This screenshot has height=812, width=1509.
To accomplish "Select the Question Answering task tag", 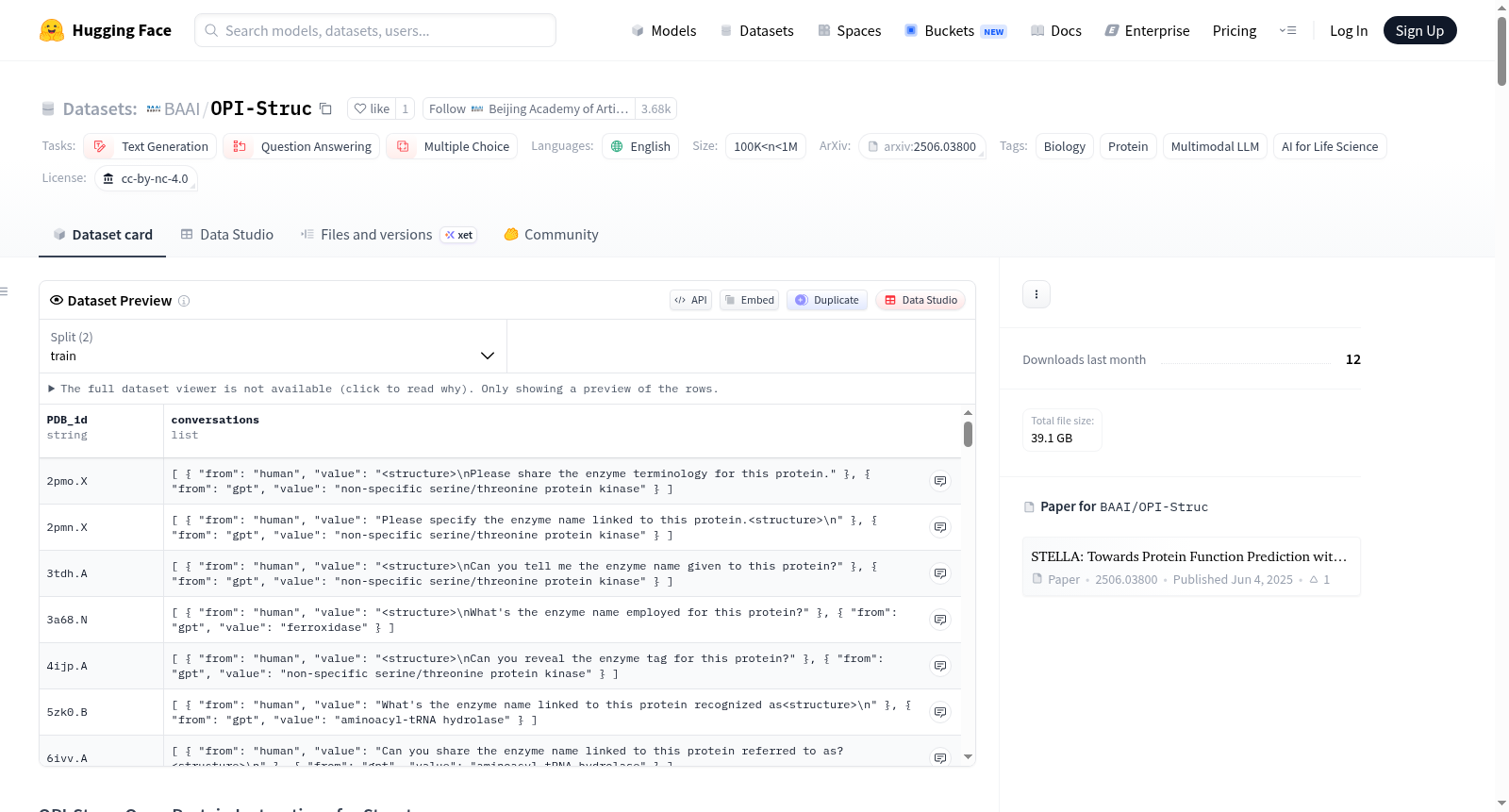I will click(x=302, y=146).
